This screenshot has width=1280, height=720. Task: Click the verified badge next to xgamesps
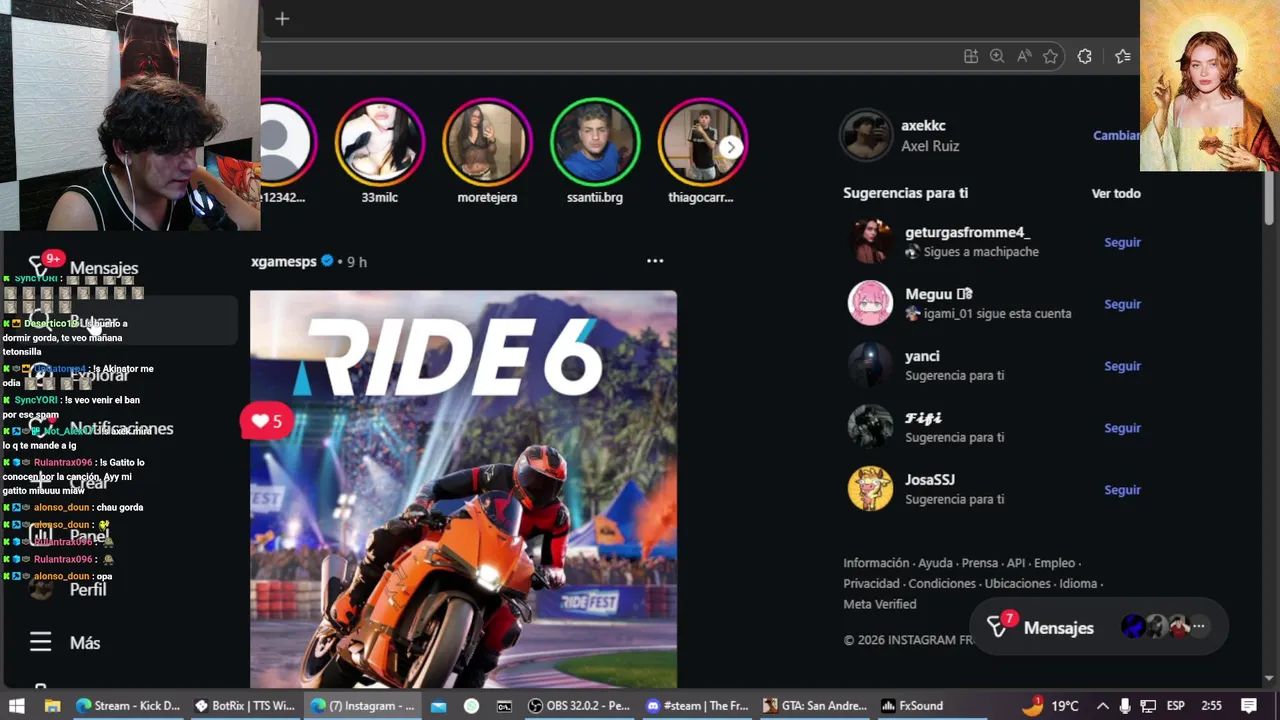point(326,261)
